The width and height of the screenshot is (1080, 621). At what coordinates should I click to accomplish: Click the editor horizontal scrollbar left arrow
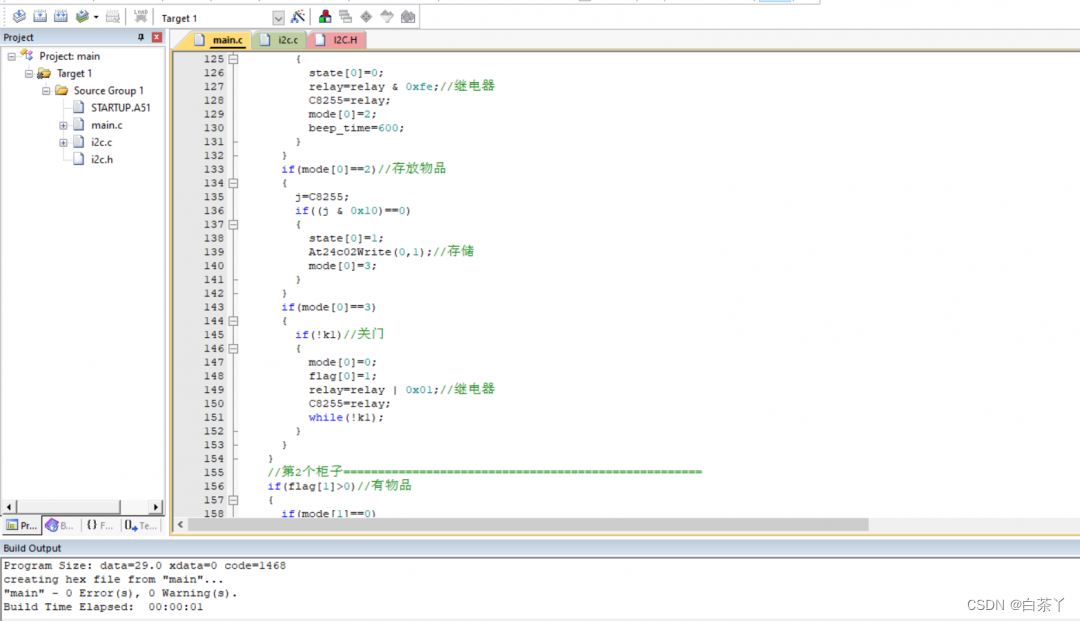pos(180,525)
